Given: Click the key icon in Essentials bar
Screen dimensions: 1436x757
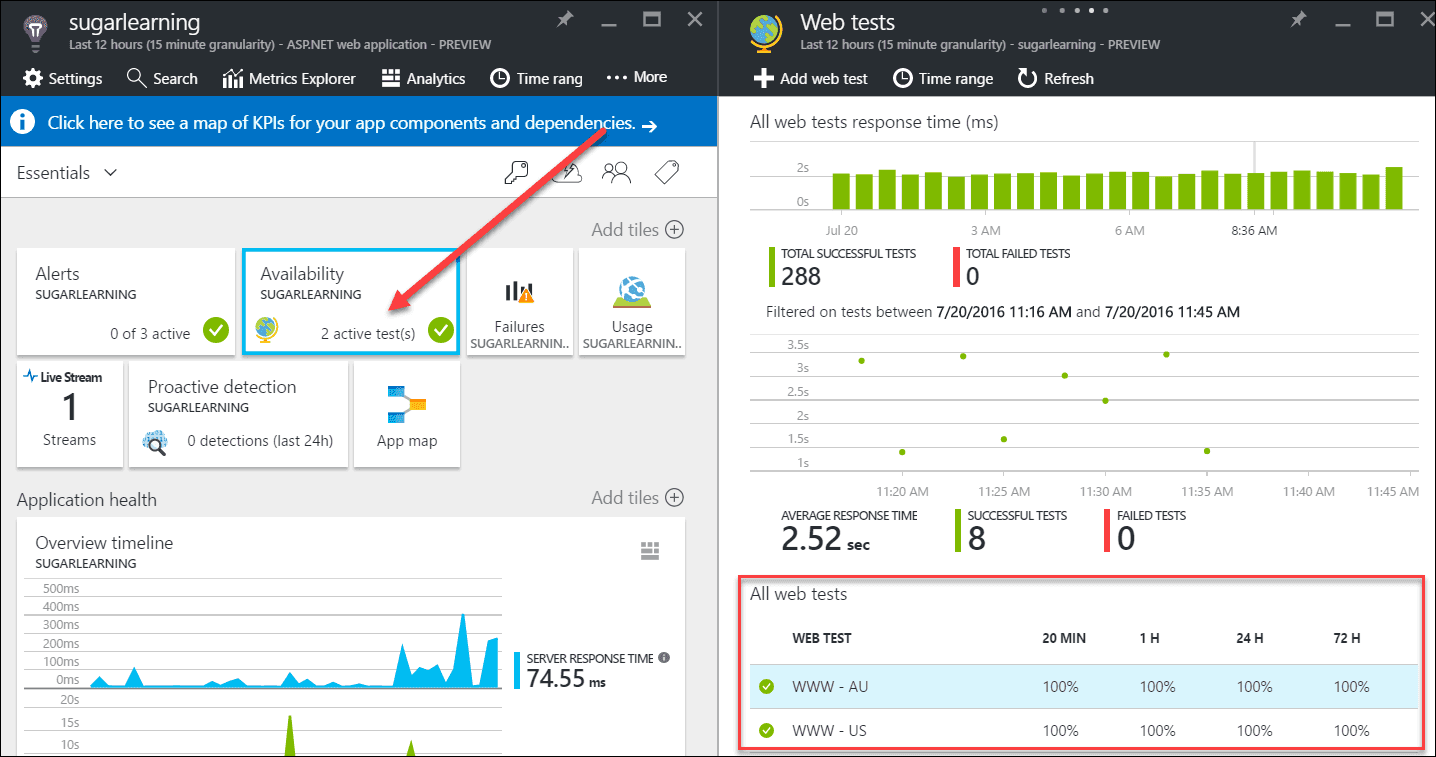Looking at the screenshot, I should point(516,173).
